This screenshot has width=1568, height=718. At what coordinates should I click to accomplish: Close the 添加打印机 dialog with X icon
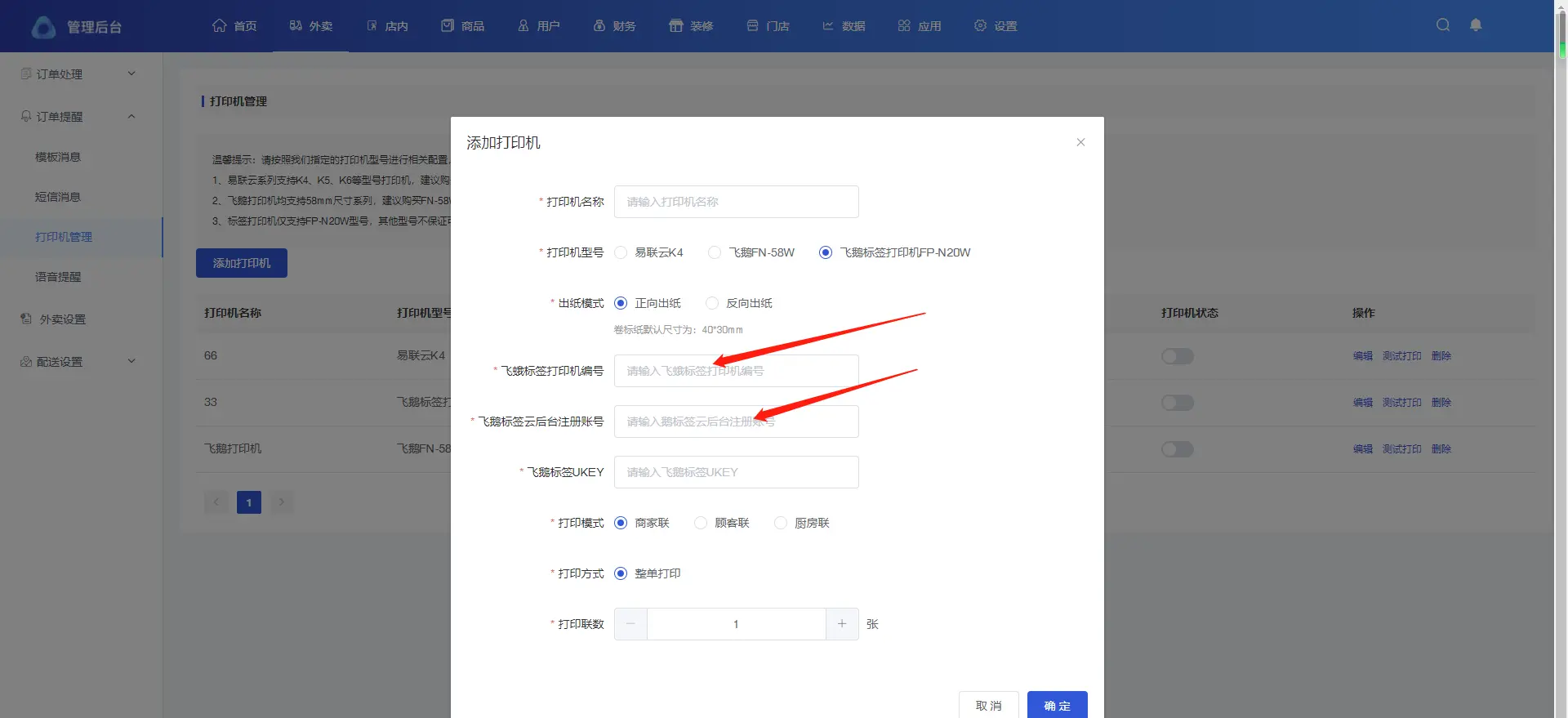coord(1080,142)
